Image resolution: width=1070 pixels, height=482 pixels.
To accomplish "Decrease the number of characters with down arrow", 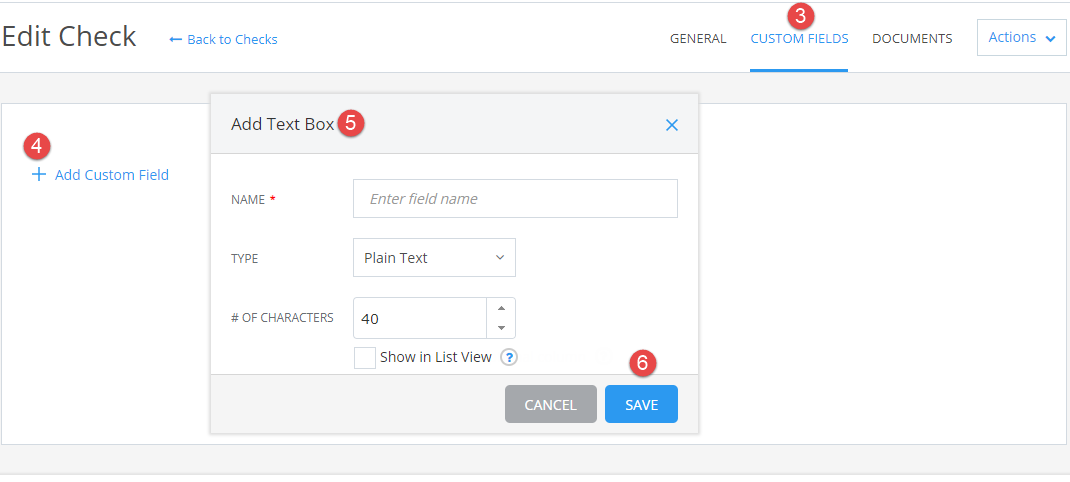I will pyautogui.click(x=502, y=328).
